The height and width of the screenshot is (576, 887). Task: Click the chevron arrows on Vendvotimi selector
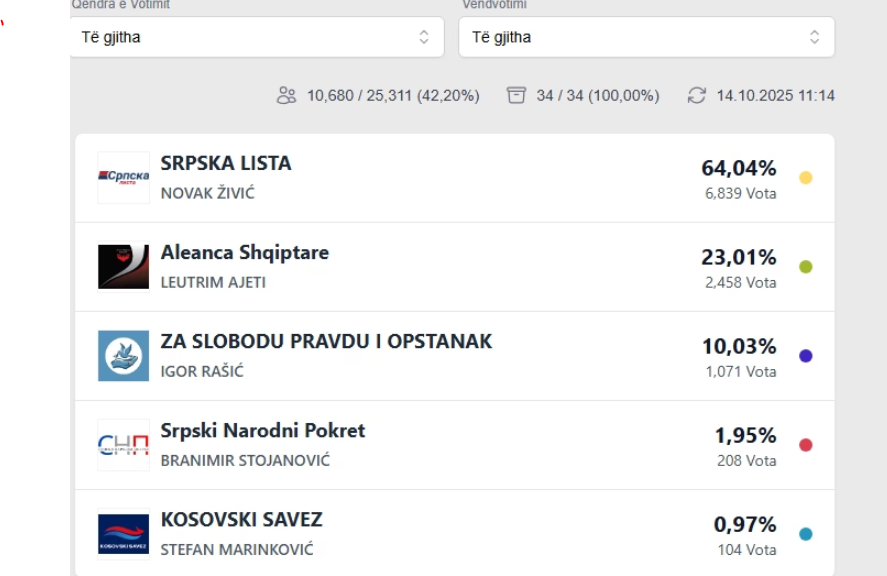(x=814, y=37)
